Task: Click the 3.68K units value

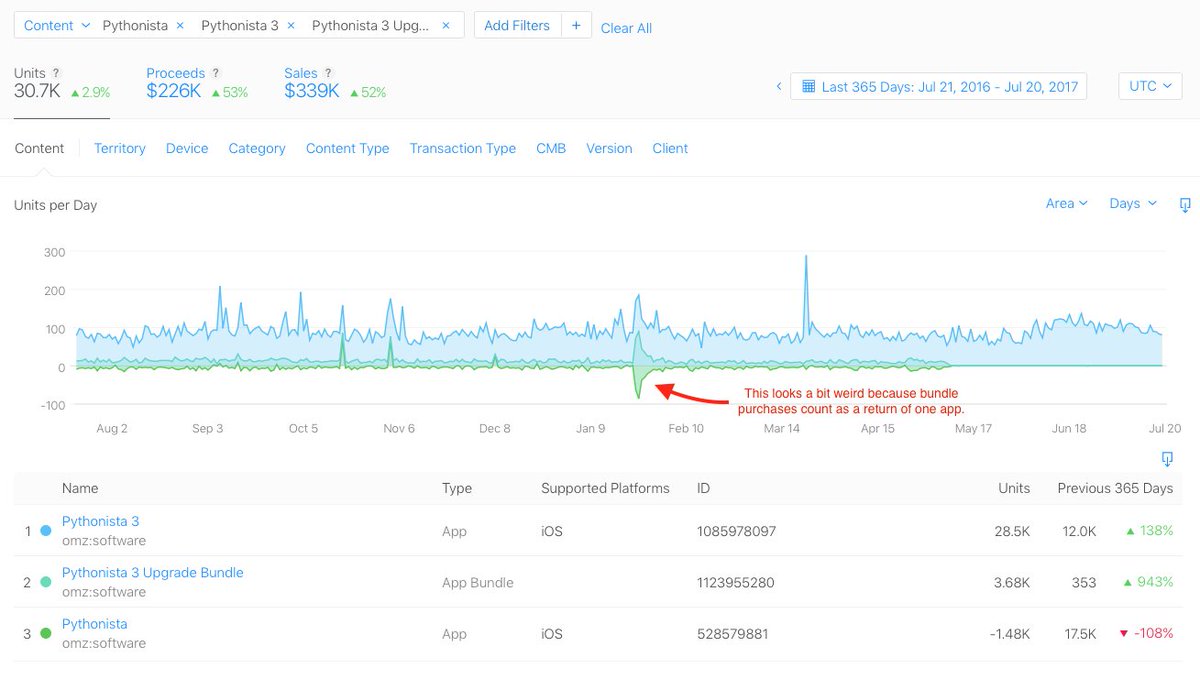Action: click(x=1010, y=582)
